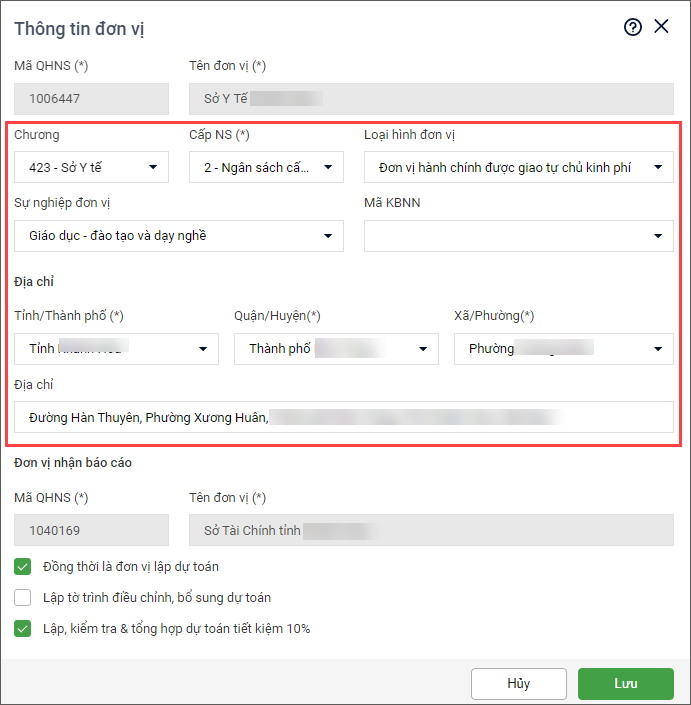Click the help question mark icon
The width and height of the screenshot is (691, 705).
[632, 27]
